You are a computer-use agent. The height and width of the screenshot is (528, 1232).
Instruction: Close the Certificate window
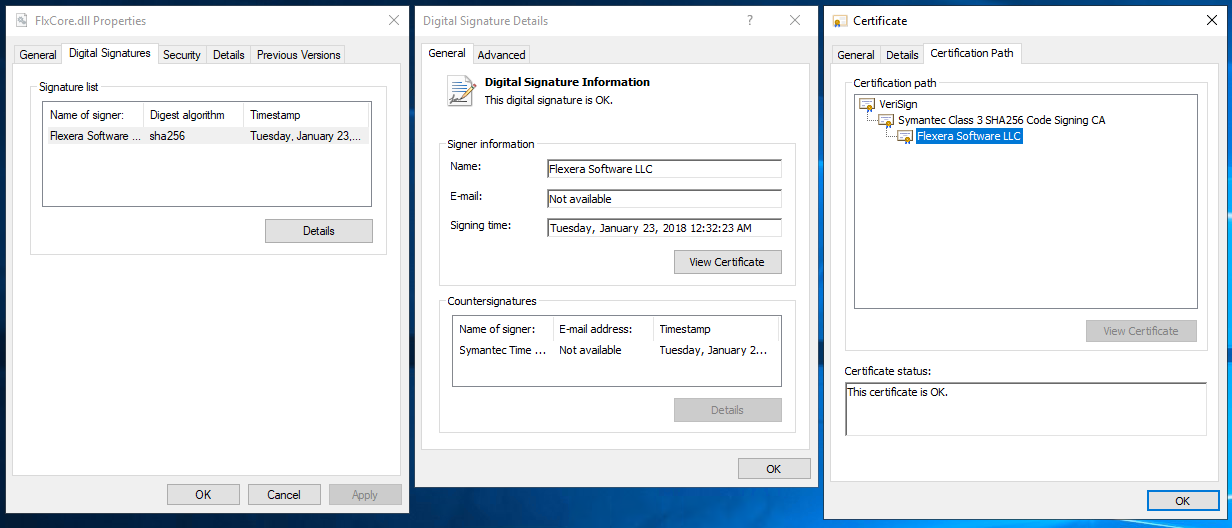point(1212,21)
